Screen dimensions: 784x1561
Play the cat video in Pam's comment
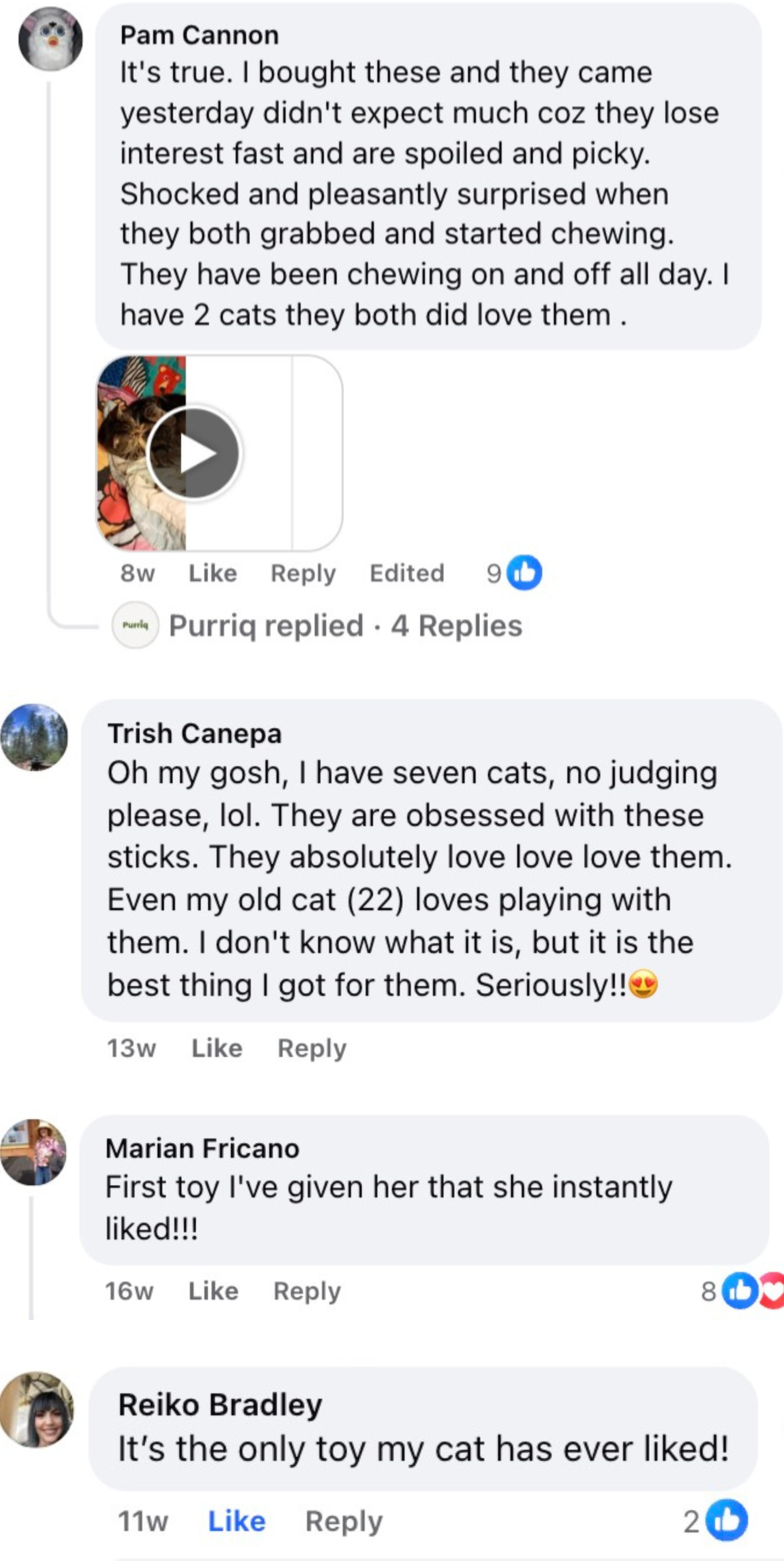pos(194,453)
